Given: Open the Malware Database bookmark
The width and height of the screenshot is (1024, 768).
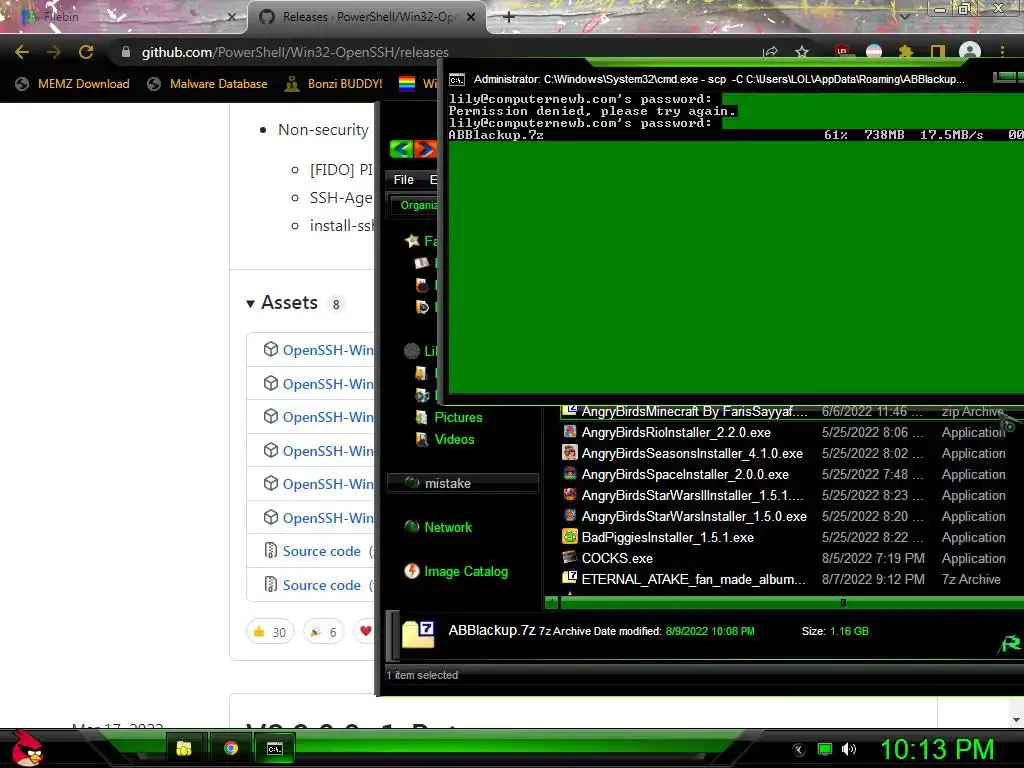Looking at the screenshot, I should coord(208,84).
